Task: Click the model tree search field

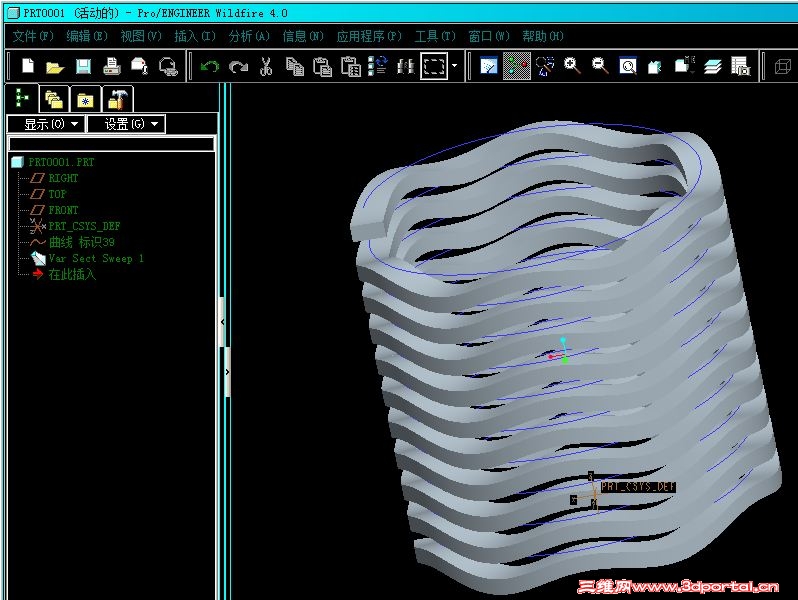Action: [111, 144]
